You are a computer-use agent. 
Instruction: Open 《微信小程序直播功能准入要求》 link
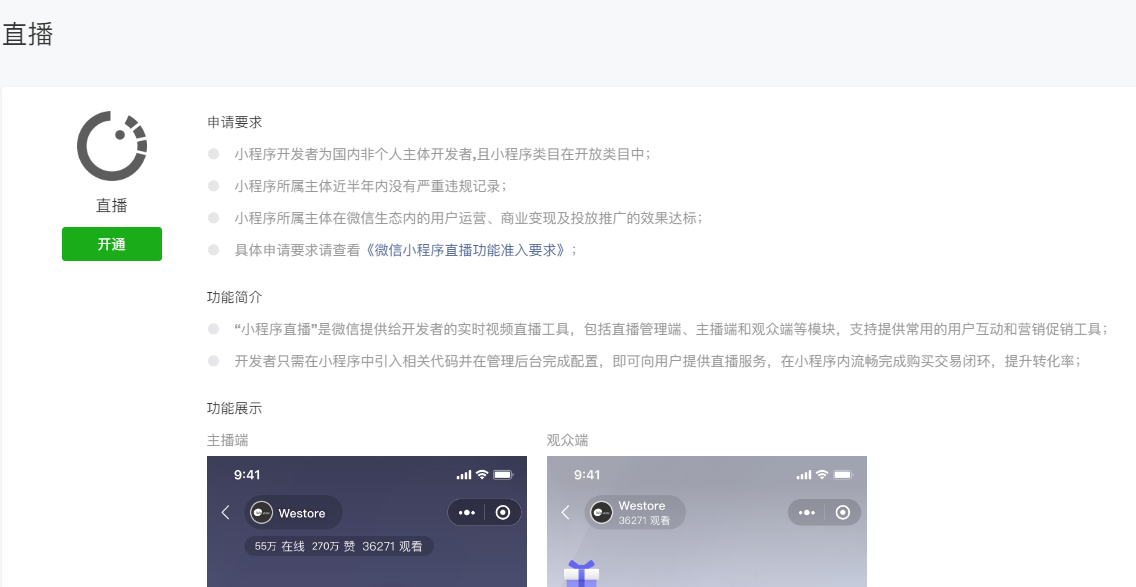464,250
